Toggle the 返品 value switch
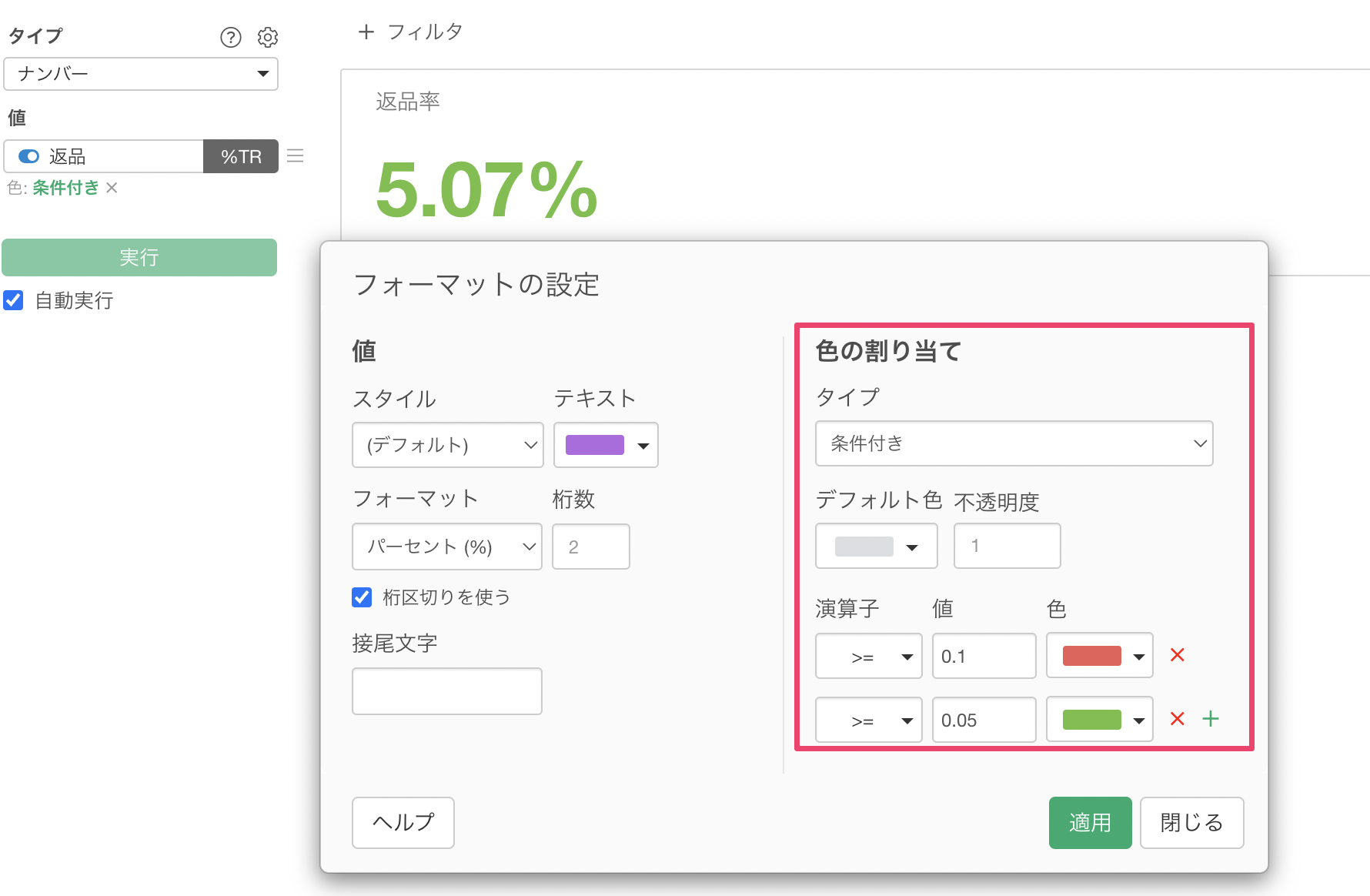 [x=29, y=156]
